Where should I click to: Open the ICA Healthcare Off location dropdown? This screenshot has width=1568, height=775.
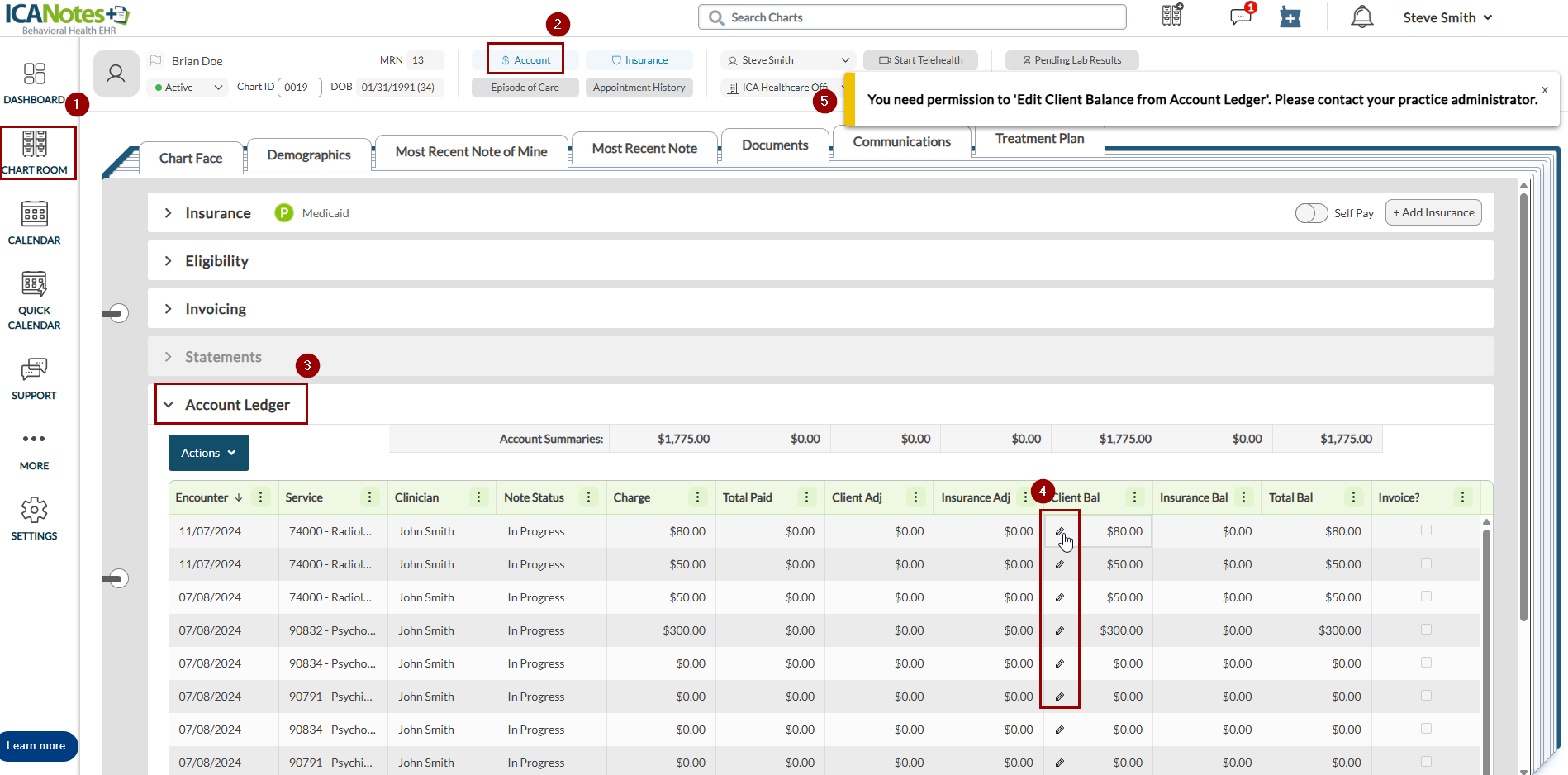pyautogui.click(x=784, y=88)
